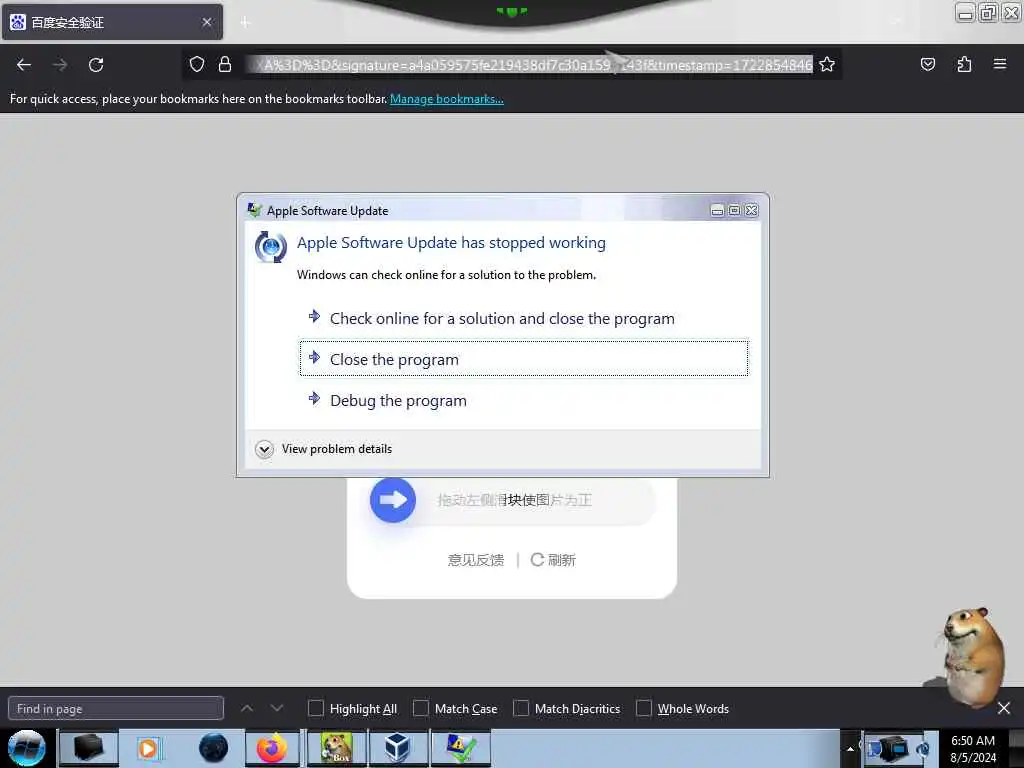The image size is (1024, 768).
Task: Enable the Match Case checkbox
Action: click(421, 708)
